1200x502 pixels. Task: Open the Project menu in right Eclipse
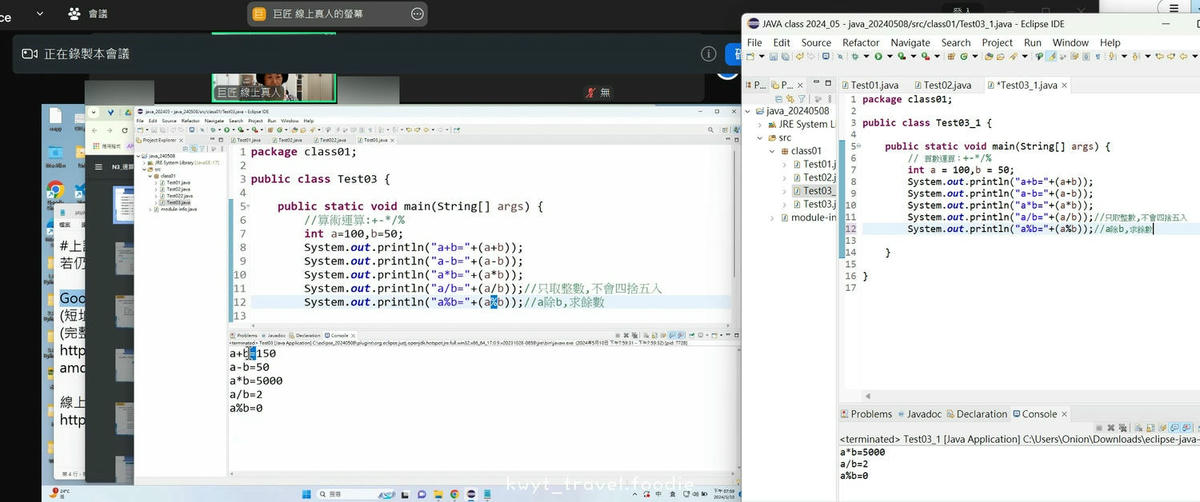click(997, 43)
